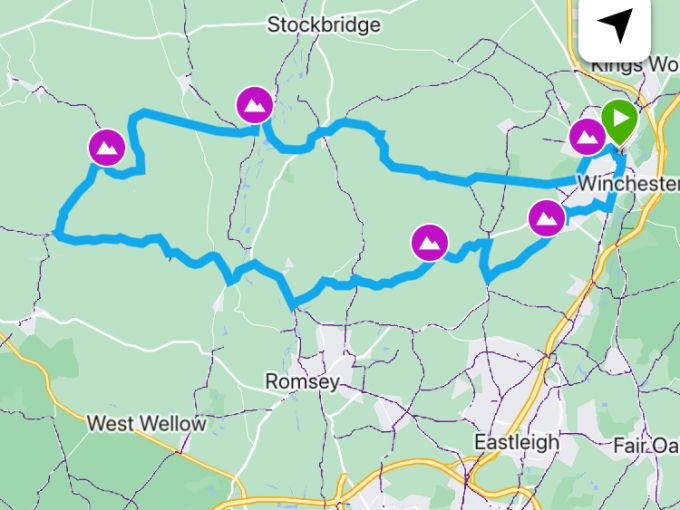The image size is (680, 510).
Task: Tap the Eastleigh town label
Action: [517, 442]
